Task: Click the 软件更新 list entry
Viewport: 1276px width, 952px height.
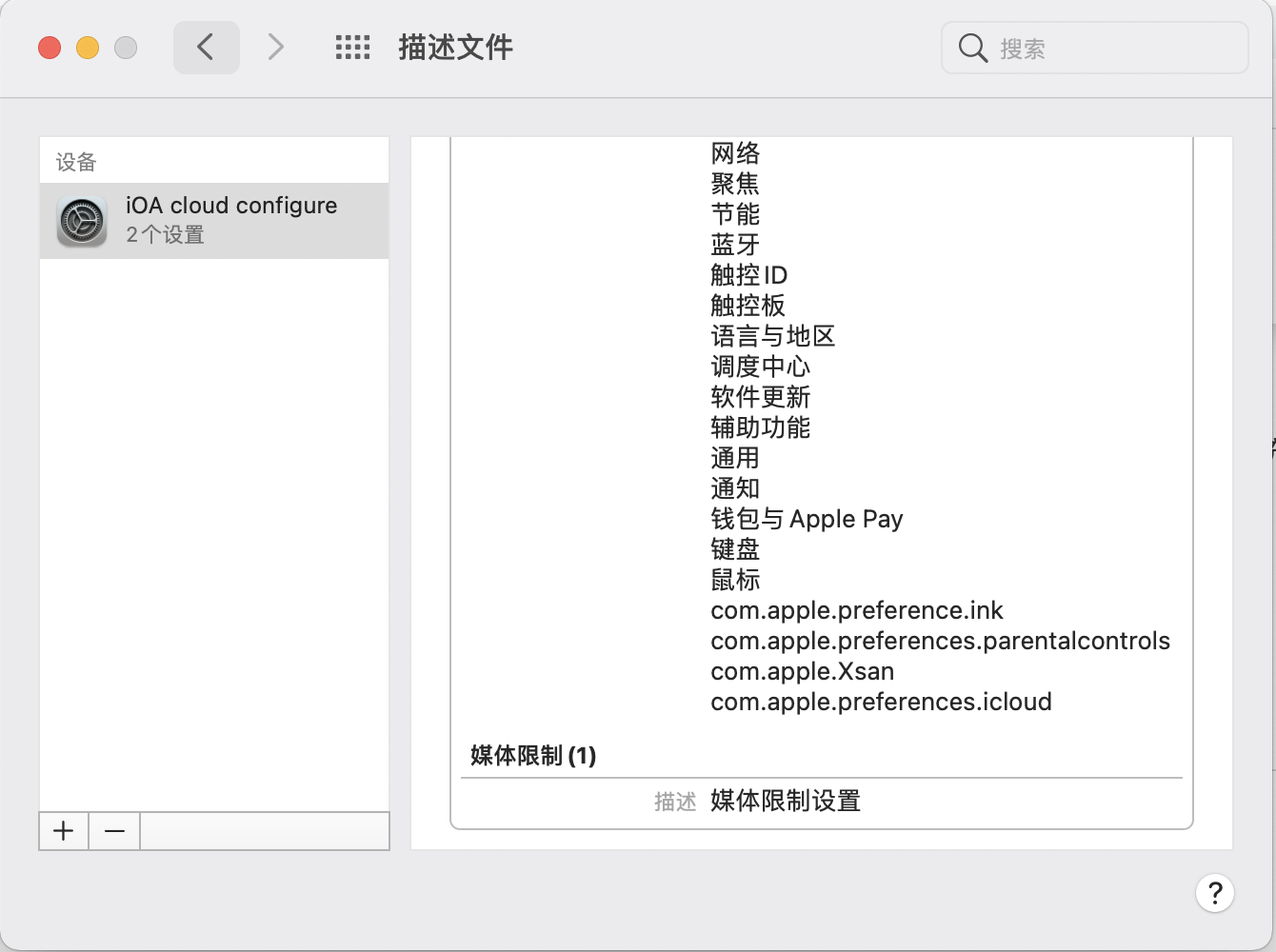Action: (760, 397)
